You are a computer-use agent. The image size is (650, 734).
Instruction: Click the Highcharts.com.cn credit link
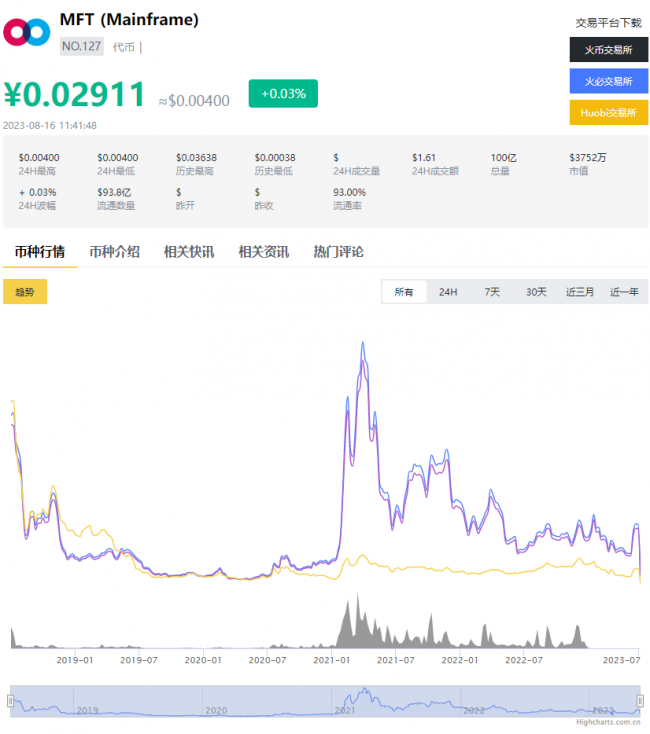click(608, 722)
